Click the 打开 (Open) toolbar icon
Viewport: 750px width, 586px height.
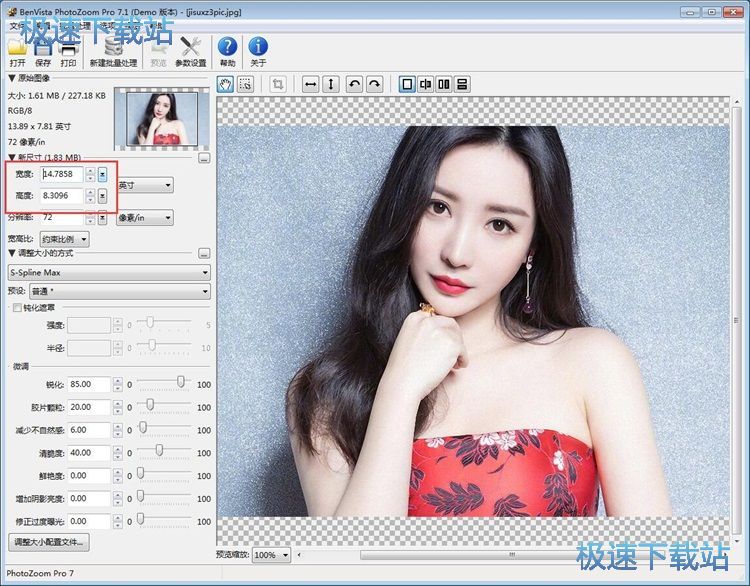17,50
